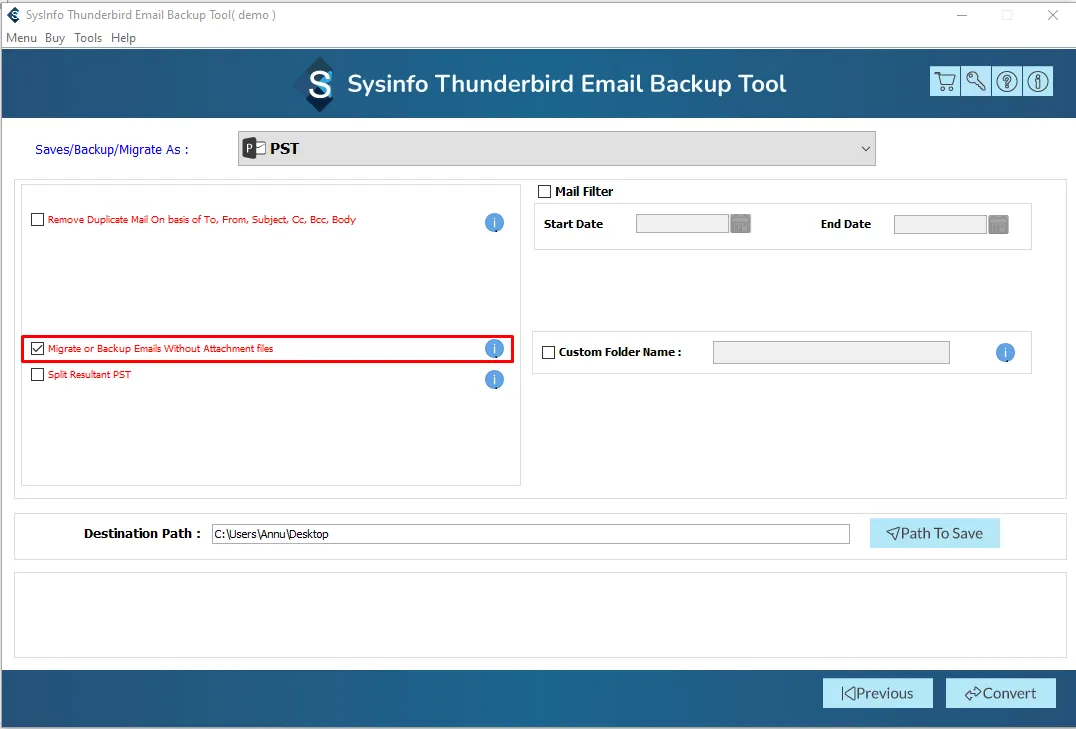Show info for Custom Folder Name
This screenshot has height=729, width=1076.
pyautogui.click(x=1005, y=353)
